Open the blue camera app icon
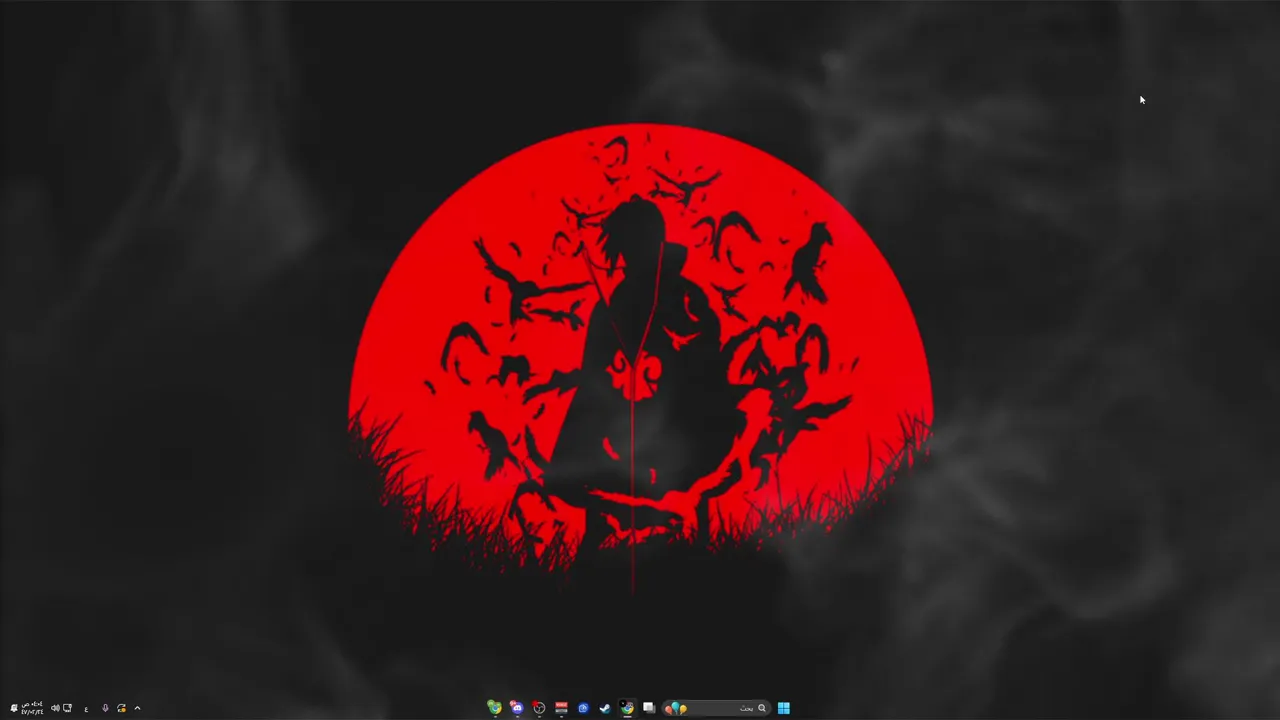Image resolution: width=1280 pixels, height=720 pixels. tap(583, 708)
